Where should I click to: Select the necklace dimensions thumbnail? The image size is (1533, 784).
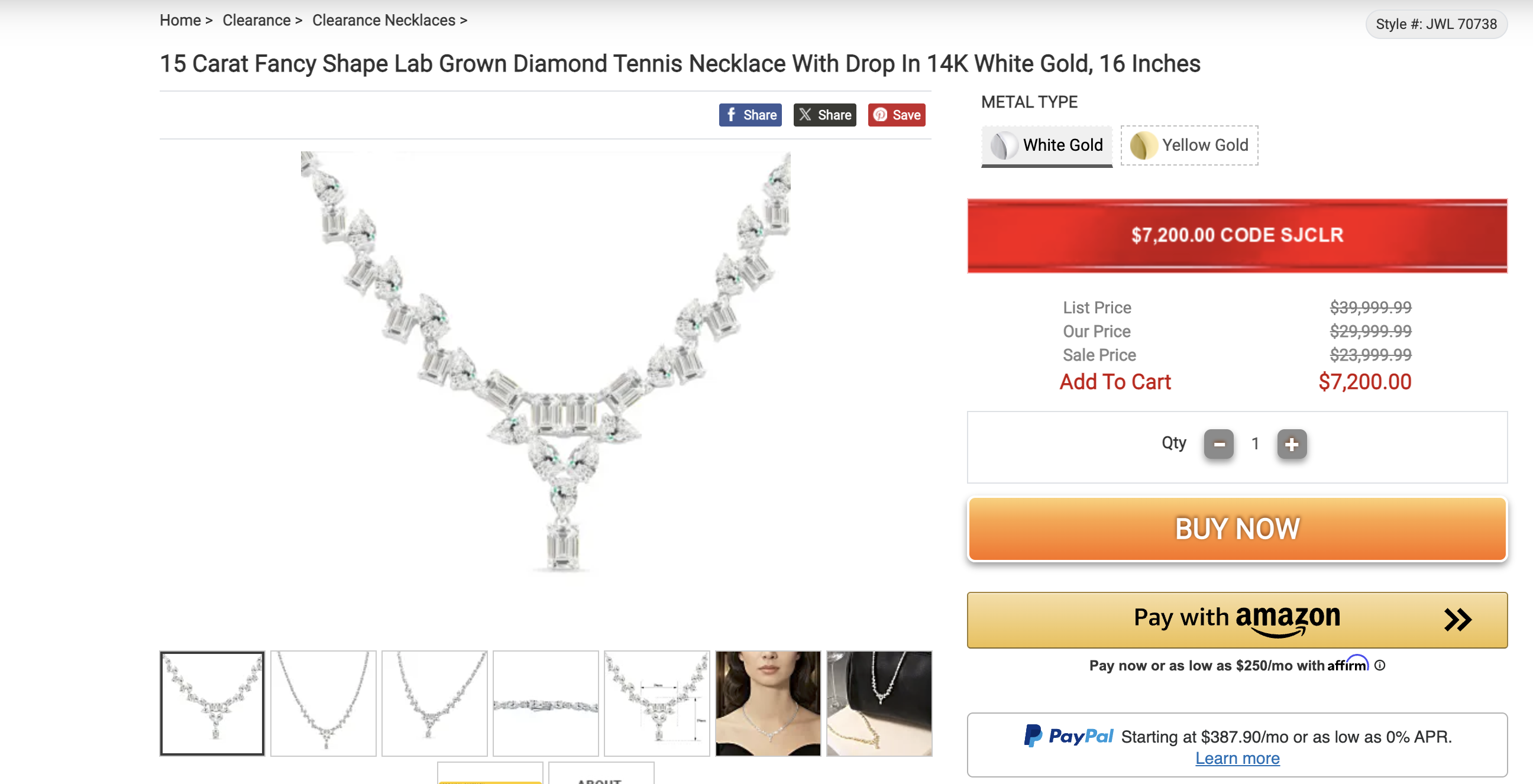(656, 703)
